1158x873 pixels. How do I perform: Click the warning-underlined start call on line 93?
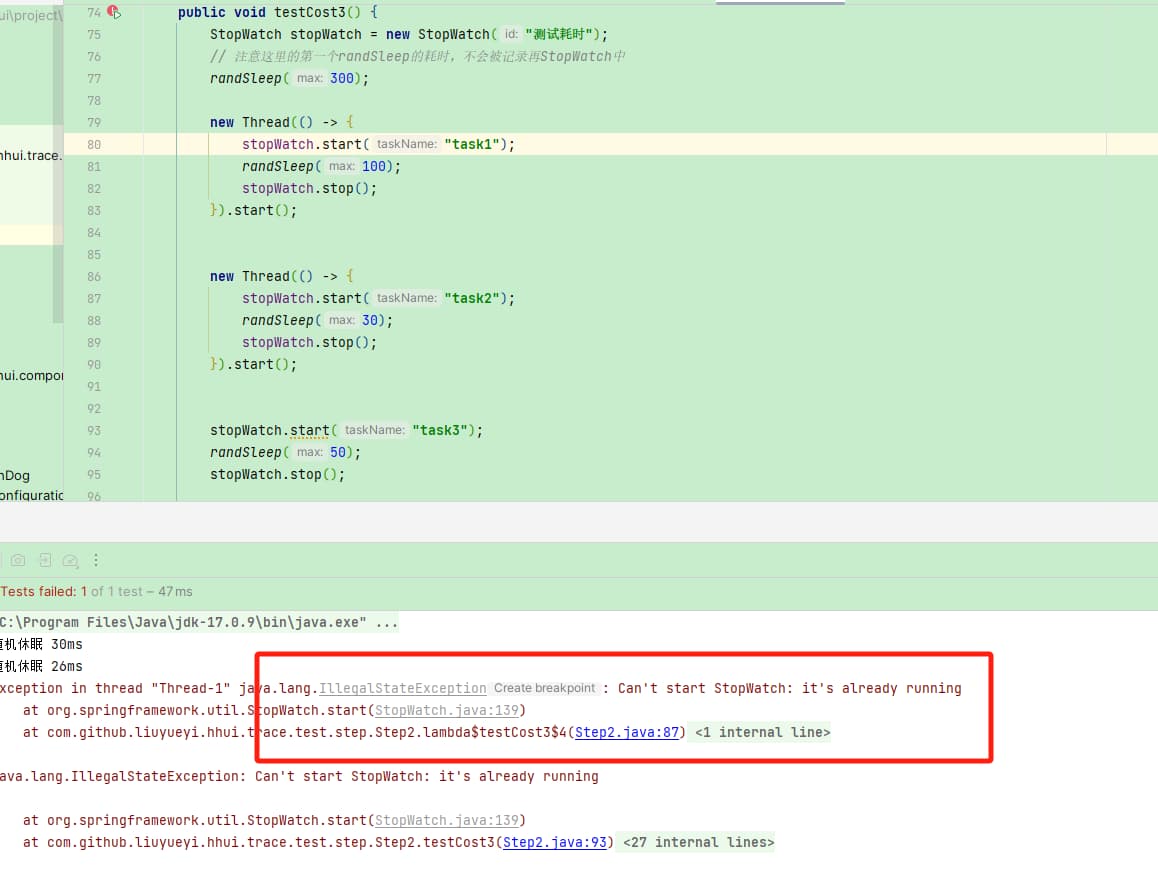coord(310,430)
